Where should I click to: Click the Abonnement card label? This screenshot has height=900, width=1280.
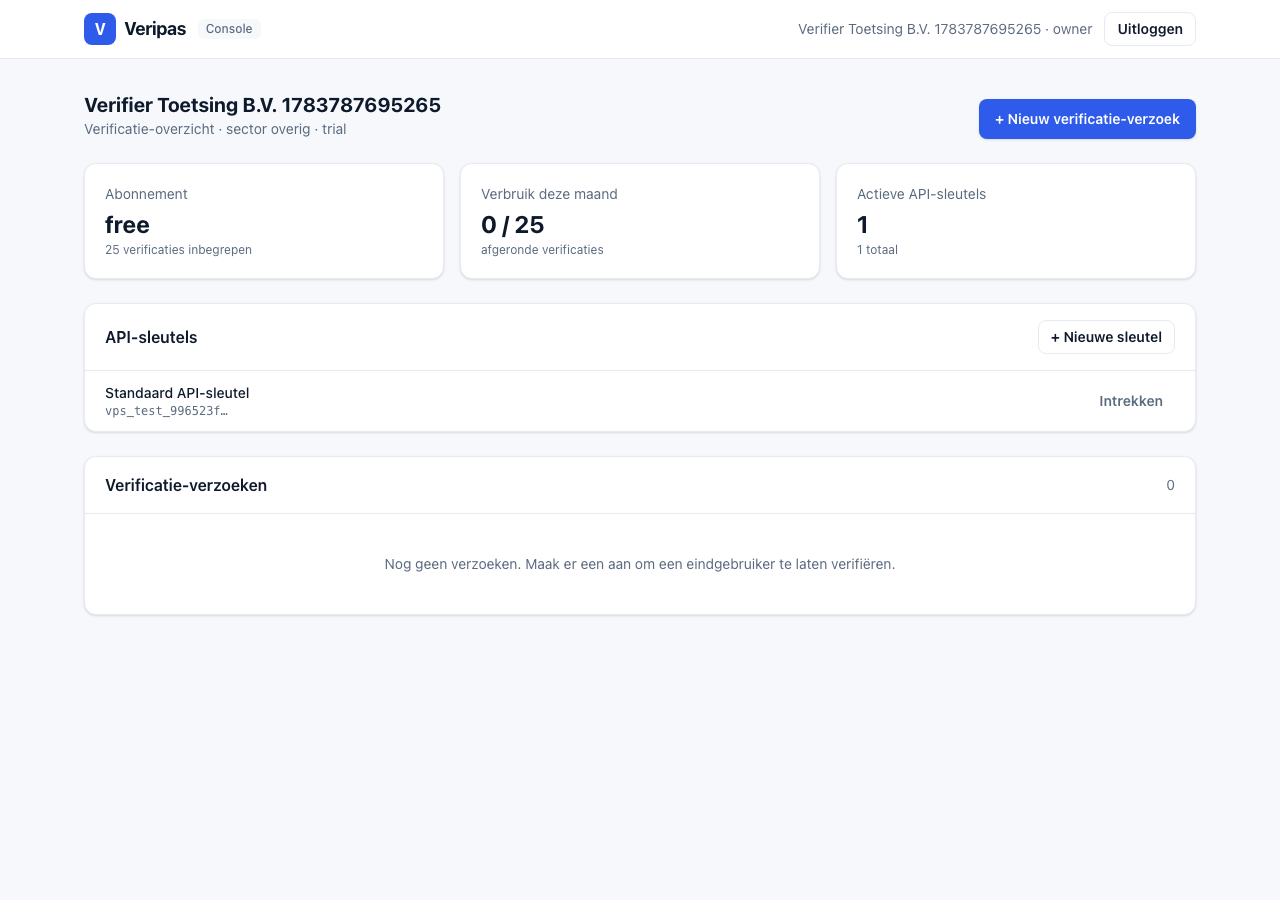[146, 194]
